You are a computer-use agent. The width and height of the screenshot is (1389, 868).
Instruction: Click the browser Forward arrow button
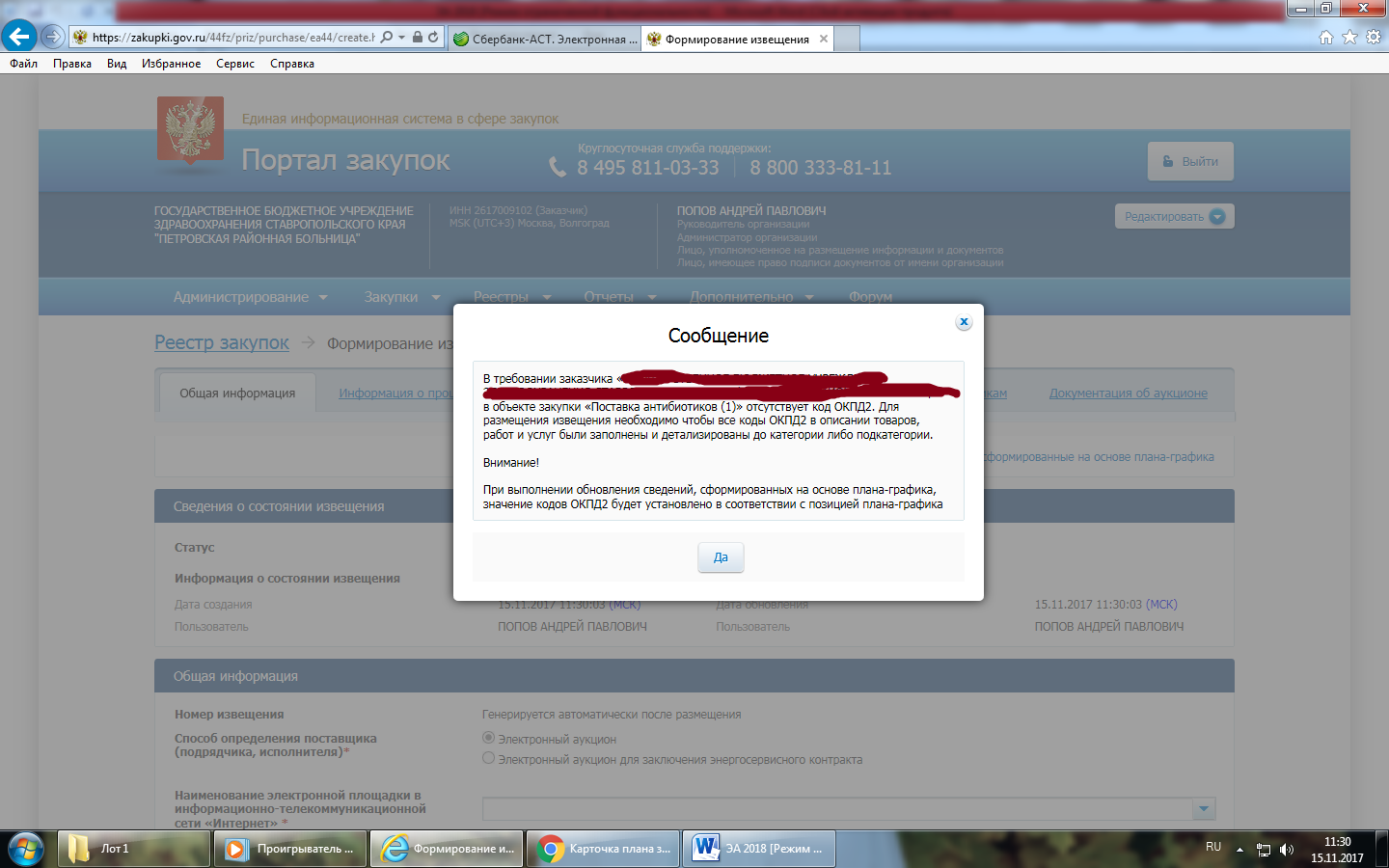click(x=53, y=38)
